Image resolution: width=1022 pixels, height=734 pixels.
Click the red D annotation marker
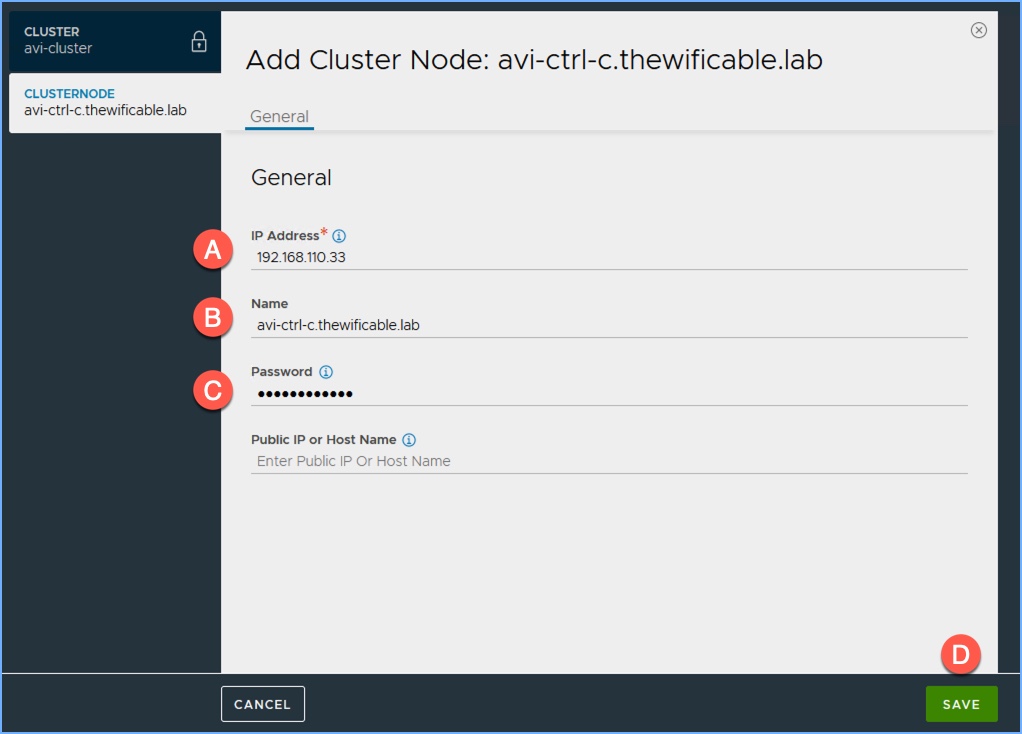click(x=961, y=655)
